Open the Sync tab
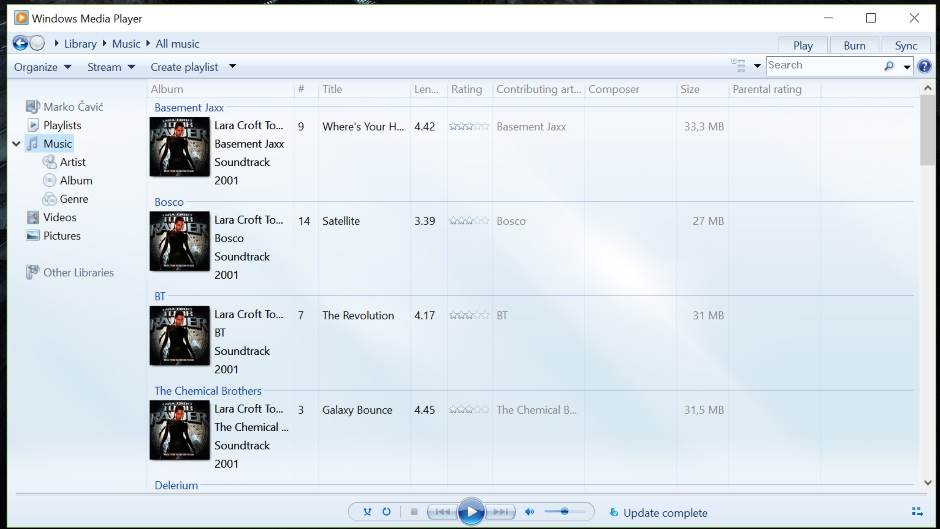Screen dimensions: 940x529 (x=906, y=45)
